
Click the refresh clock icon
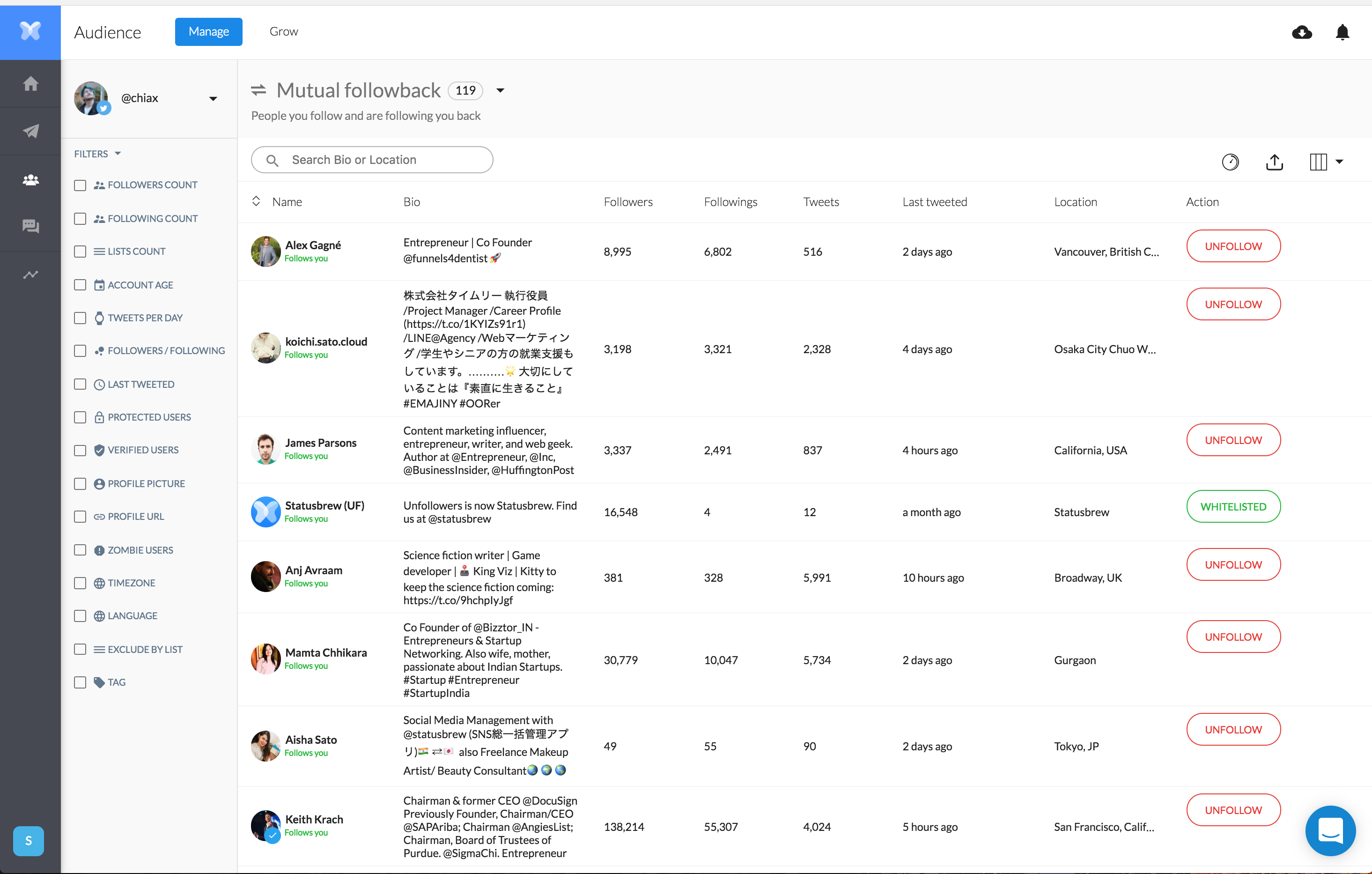click(1230, 162)
